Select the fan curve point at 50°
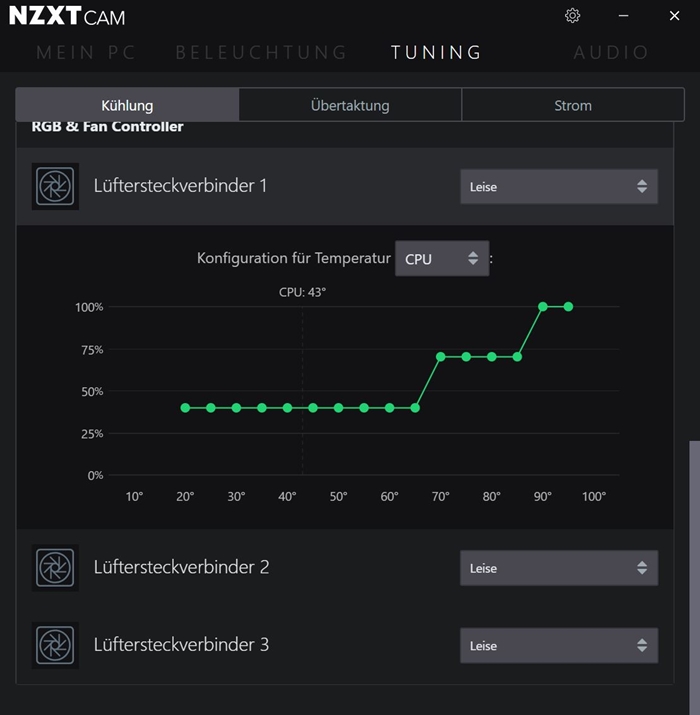Image resolution: width=700 pixels, height=715 pixels. [338, 408]
